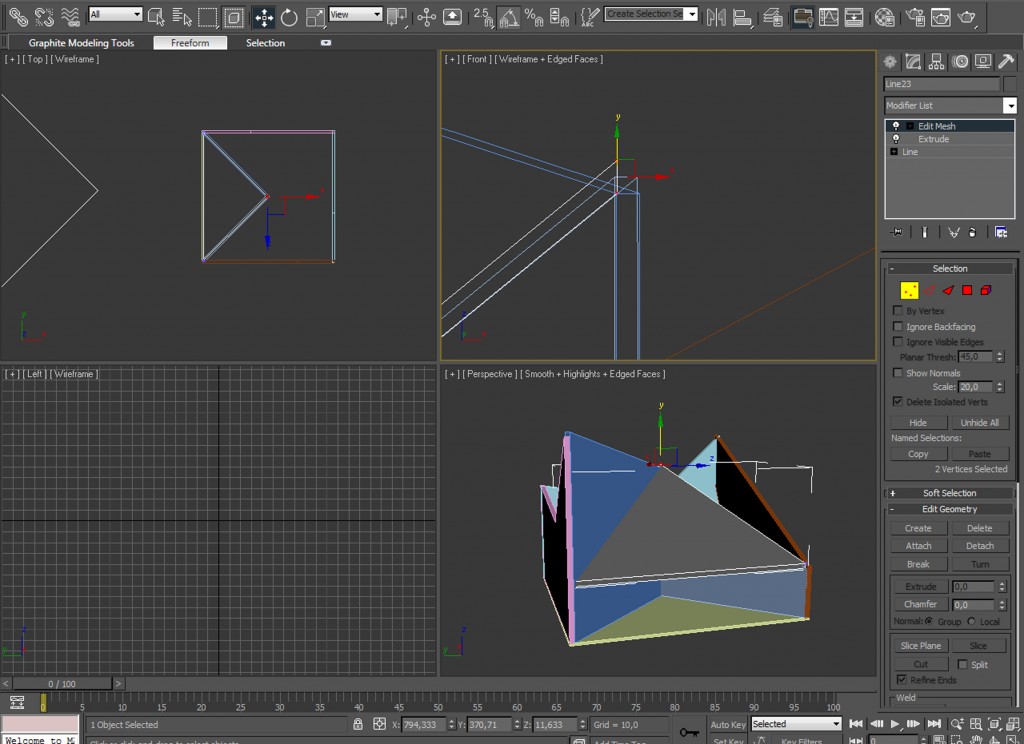
Task: Activate Select and Uniform Scale tool
Action: [315, 17]
